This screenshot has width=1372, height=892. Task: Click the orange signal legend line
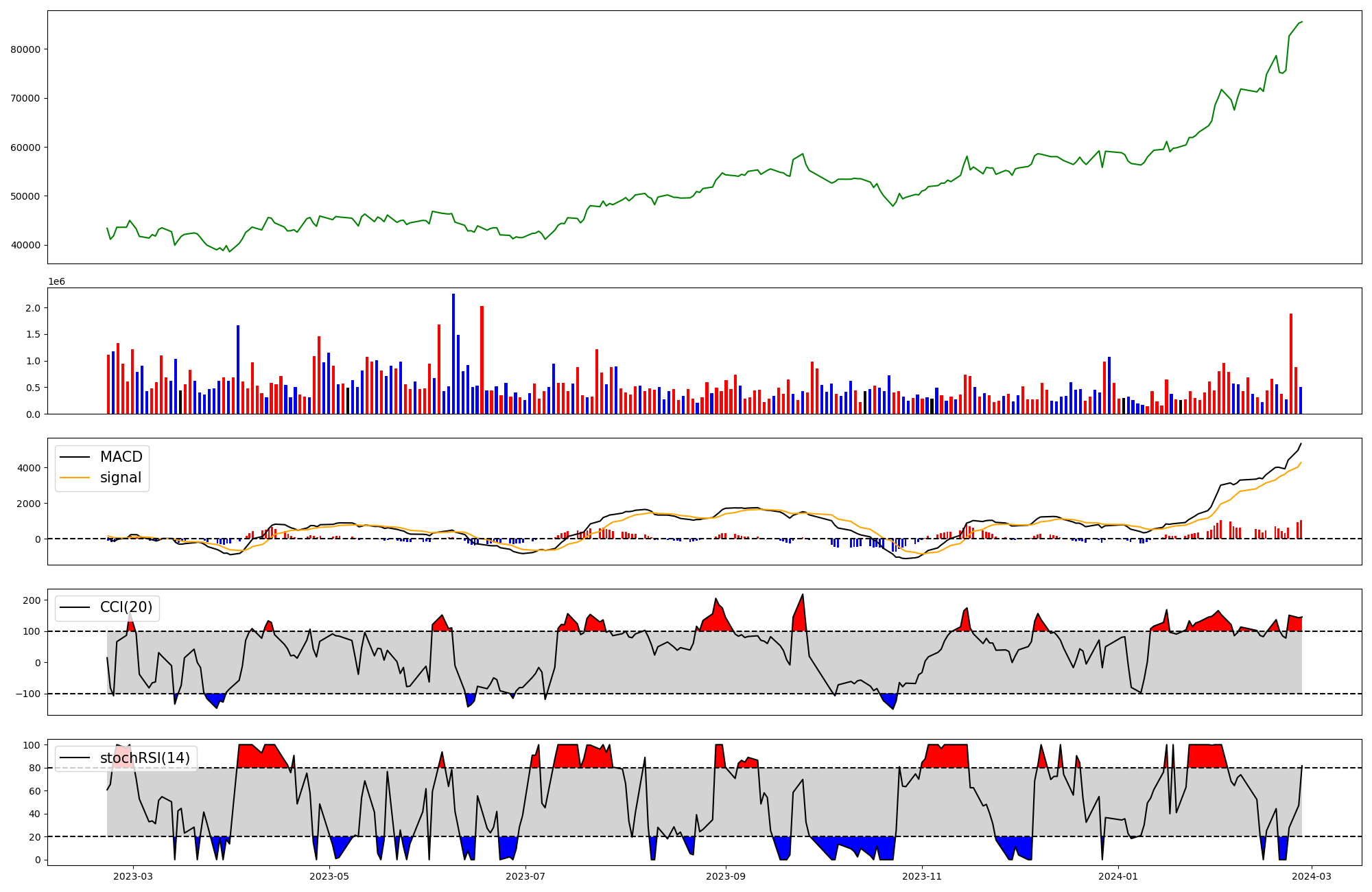tap(75, 478)
